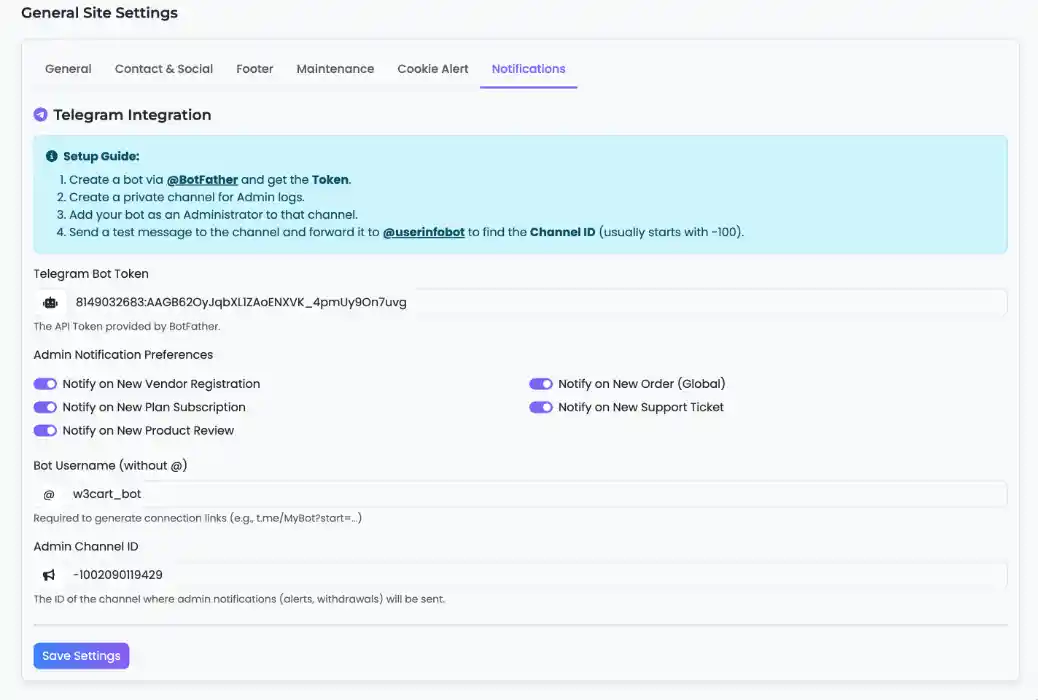Toggle Notify on New Support Ticket
This screenshot has height=700, width=1038.
tap(541, 407)
